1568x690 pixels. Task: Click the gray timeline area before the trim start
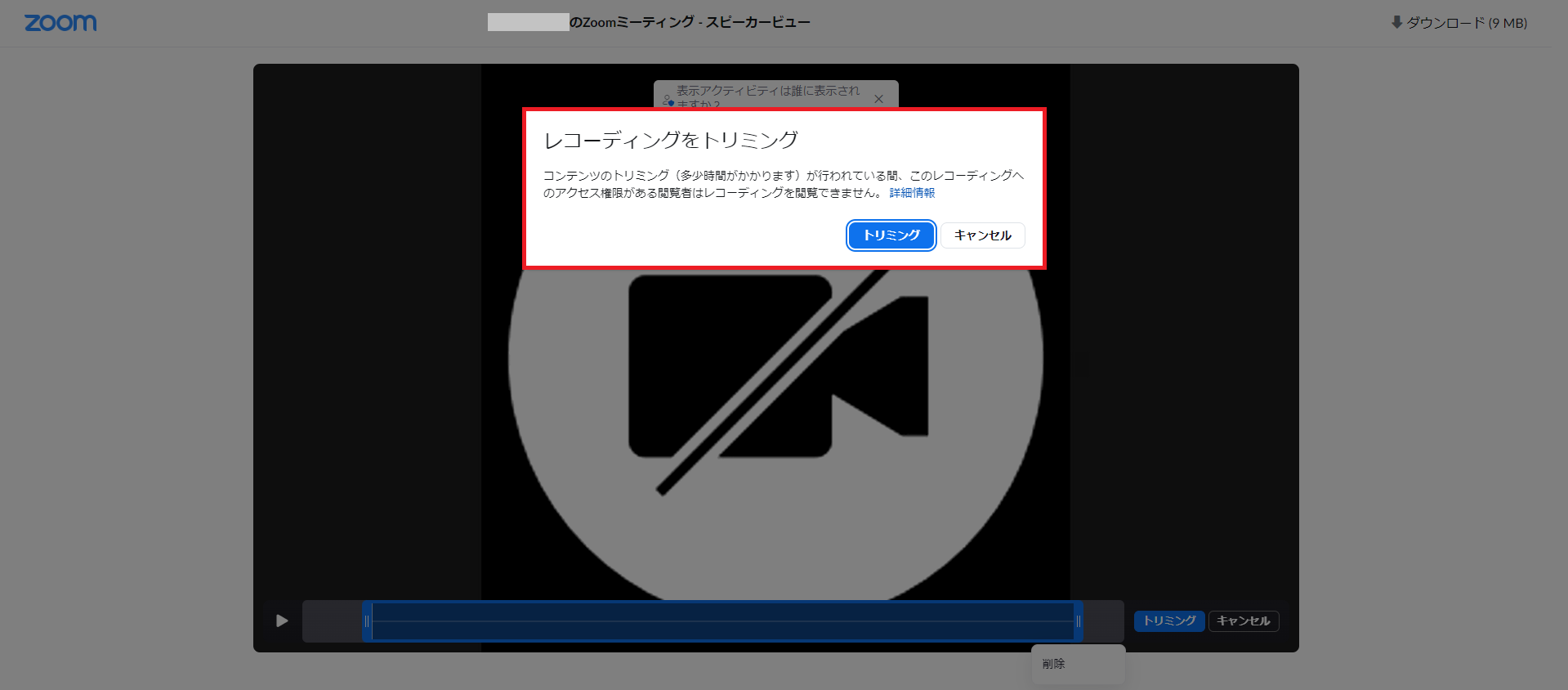tap(332, 621)
